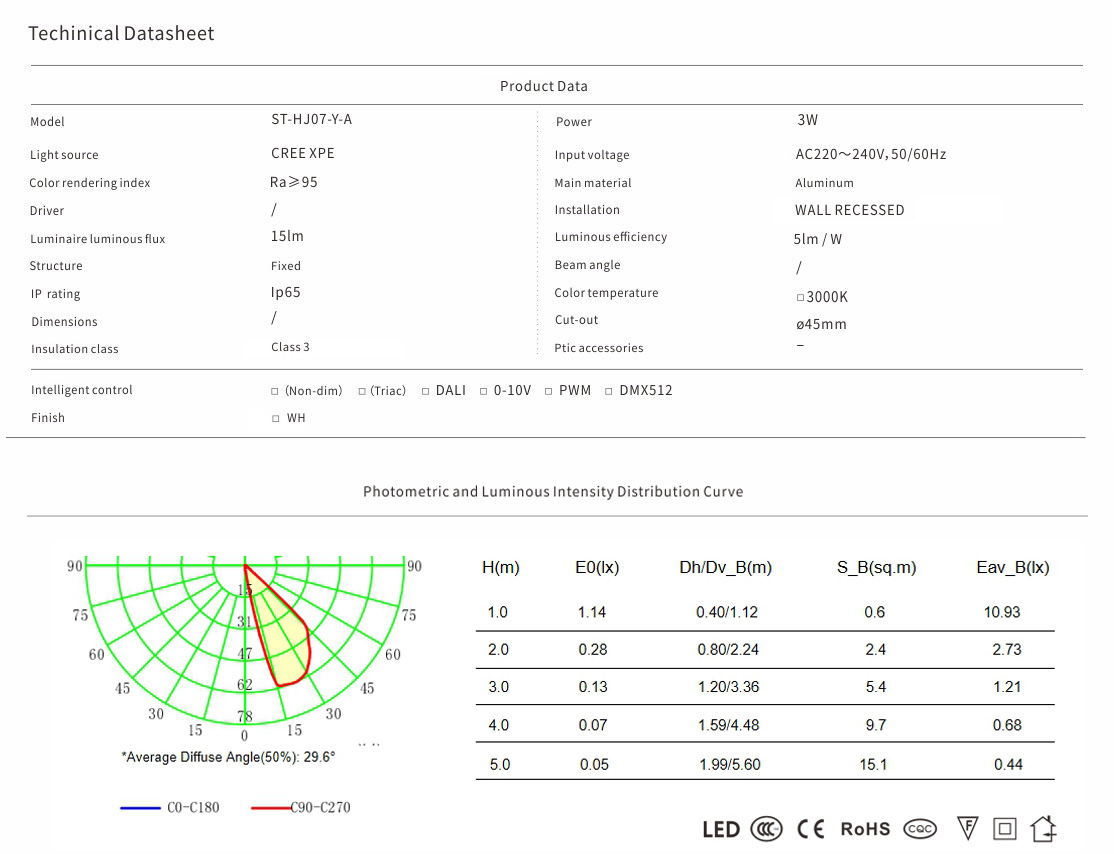Click the CE conformity mark icon
This screenshot has width=1114, height=854.
pyautogui.click(x=810, y=829)
